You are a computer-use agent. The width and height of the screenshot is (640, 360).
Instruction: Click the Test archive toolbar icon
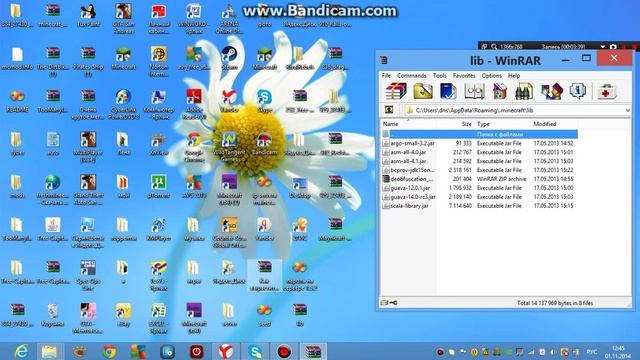[448, 91]
